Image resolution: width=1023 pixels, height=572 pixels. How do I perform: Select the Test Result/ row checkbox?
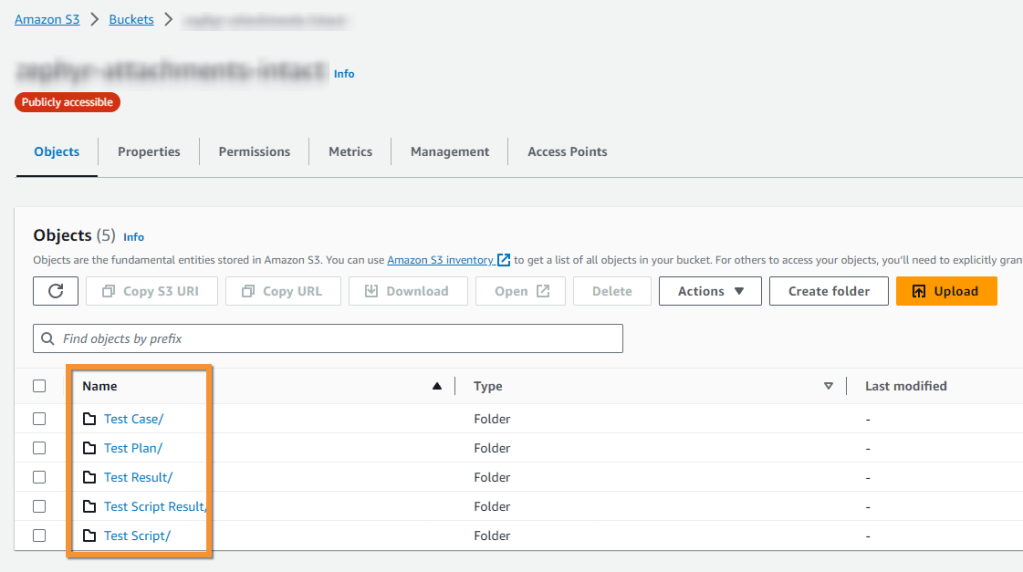pos(39,477)
